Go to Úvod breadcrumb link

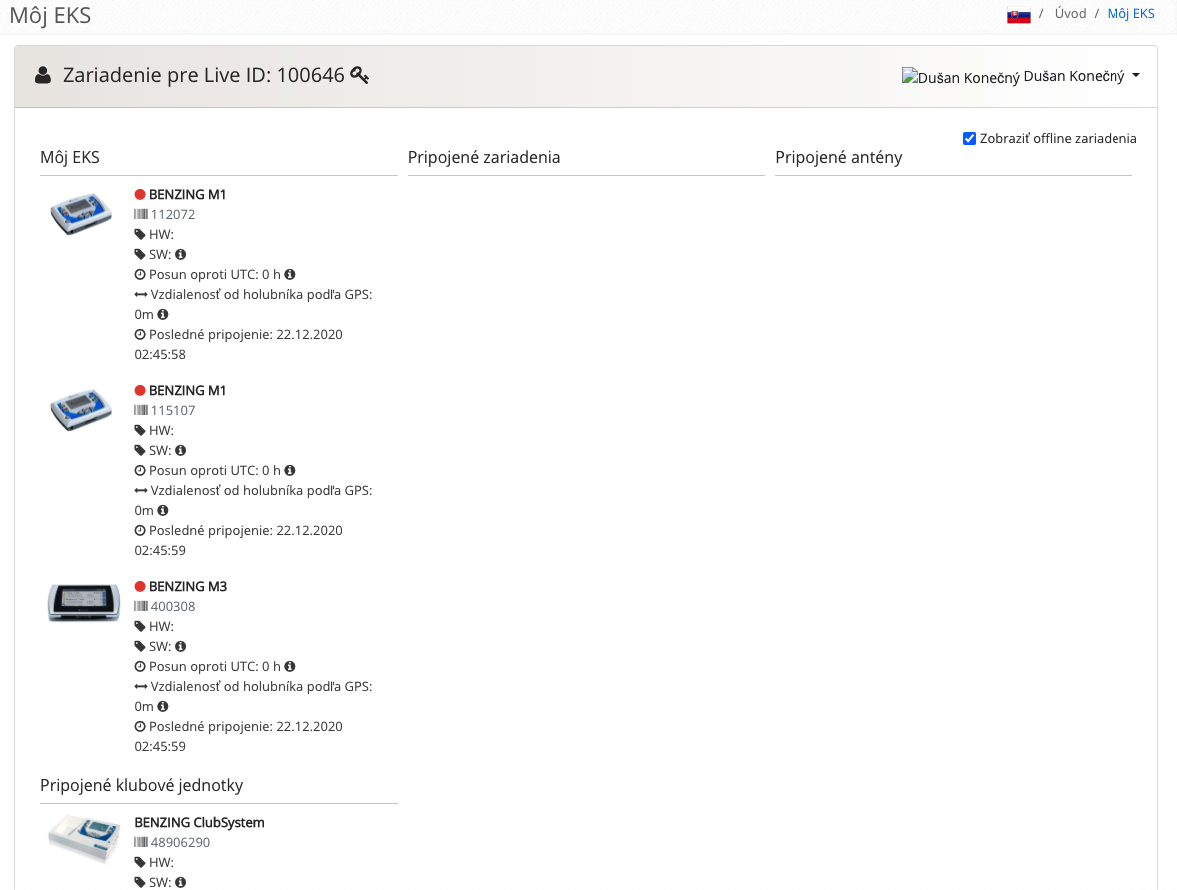pyautogui.click(x=1070, y=14)
